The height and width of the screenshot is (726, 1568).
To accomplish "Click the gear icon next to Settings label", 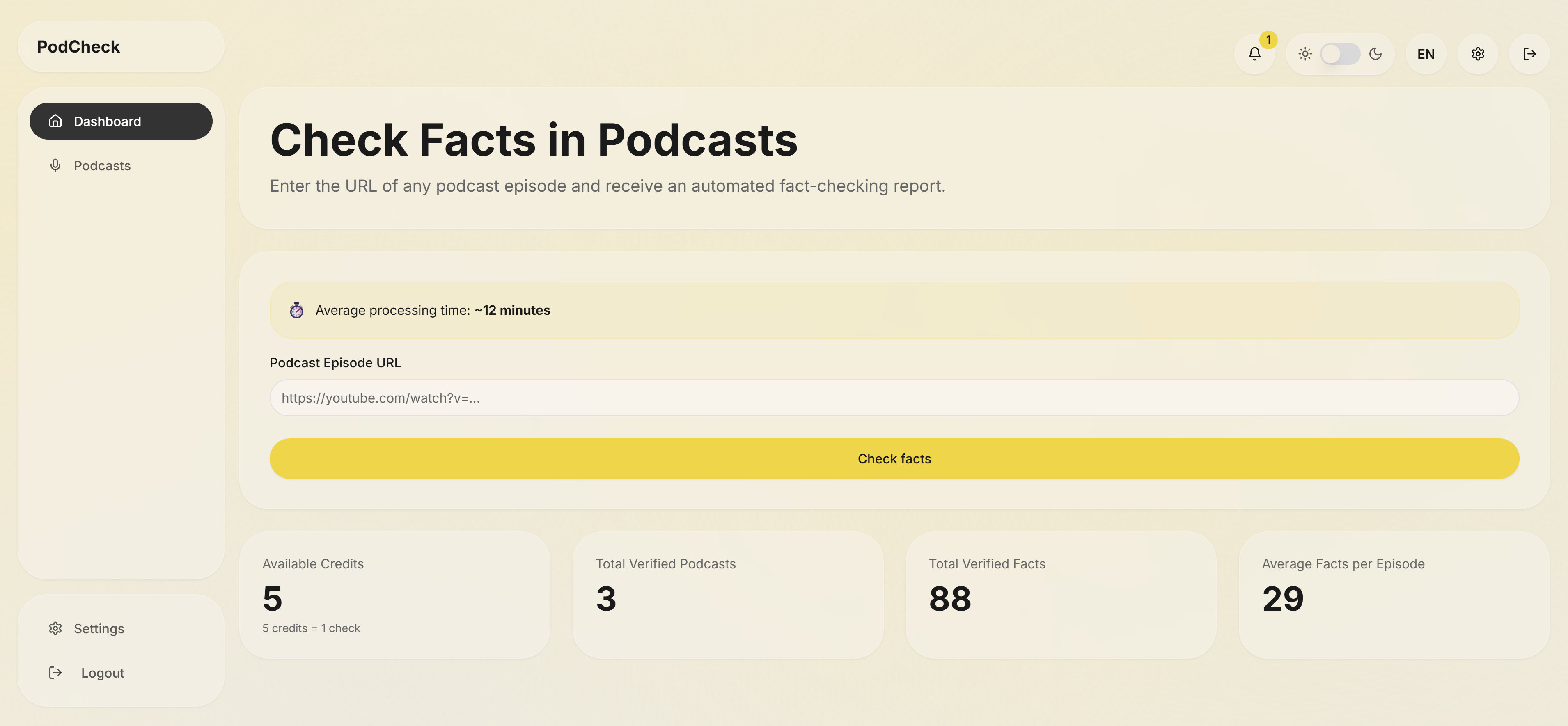I will coord(55,629).
